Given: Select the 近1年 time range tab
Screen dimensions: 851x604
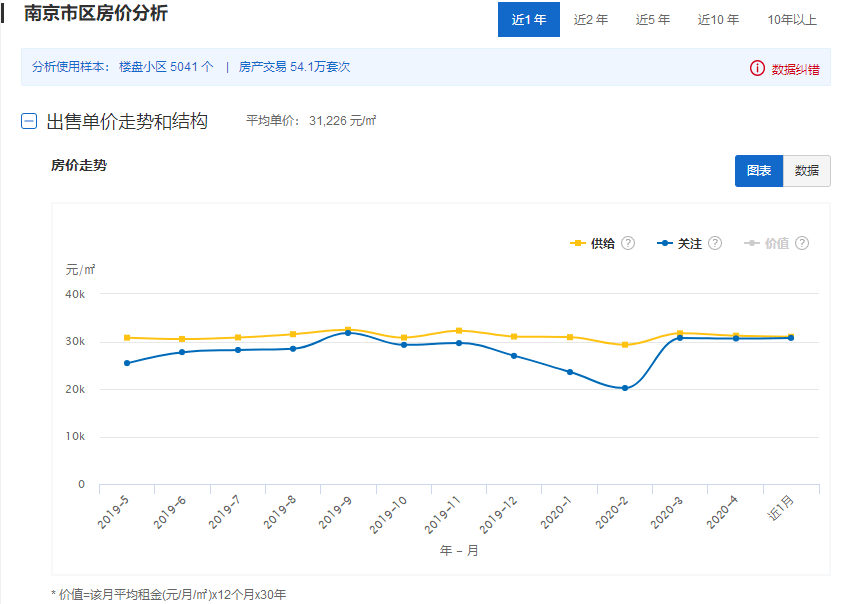Looking at the screenshot, I should click(x=529, y=20).
